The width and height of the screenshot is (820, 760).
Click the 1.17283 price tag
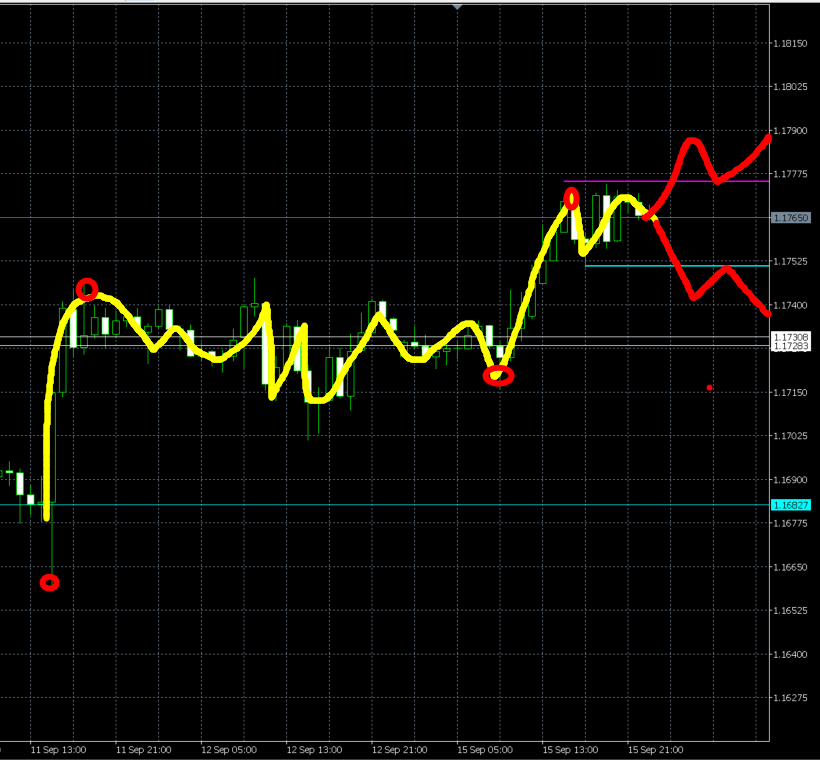(x=791, y=346)
